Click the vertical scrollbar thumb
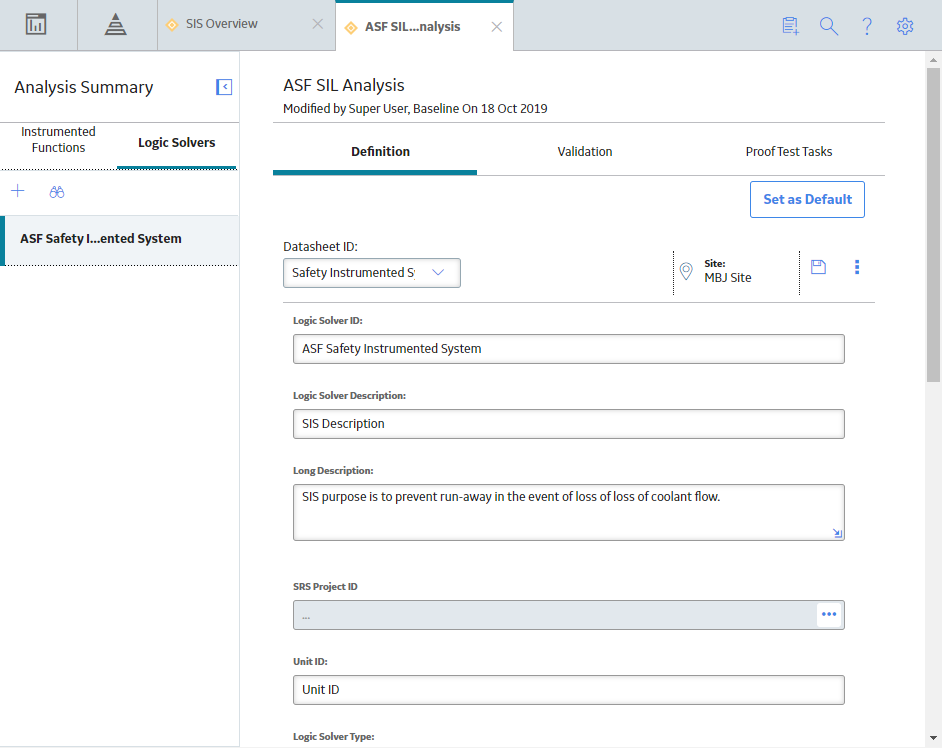 pyautogui.click(x=933, y=223)
